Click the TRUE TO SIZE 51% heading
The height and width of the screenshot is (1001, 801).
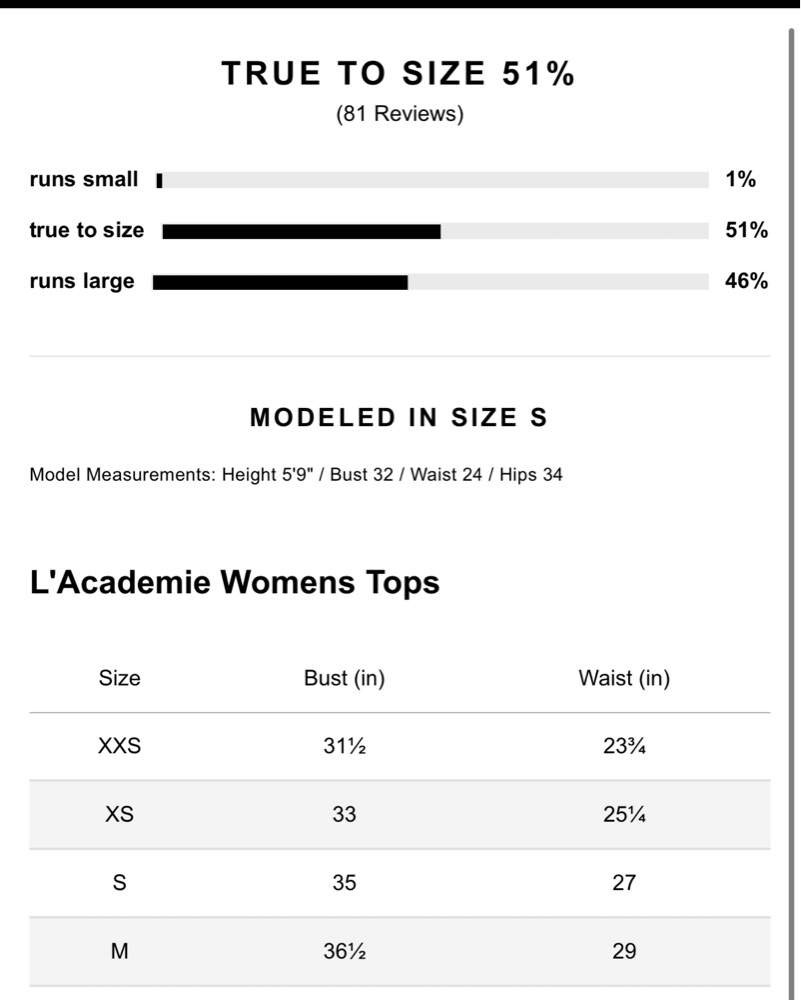point(398,73)
